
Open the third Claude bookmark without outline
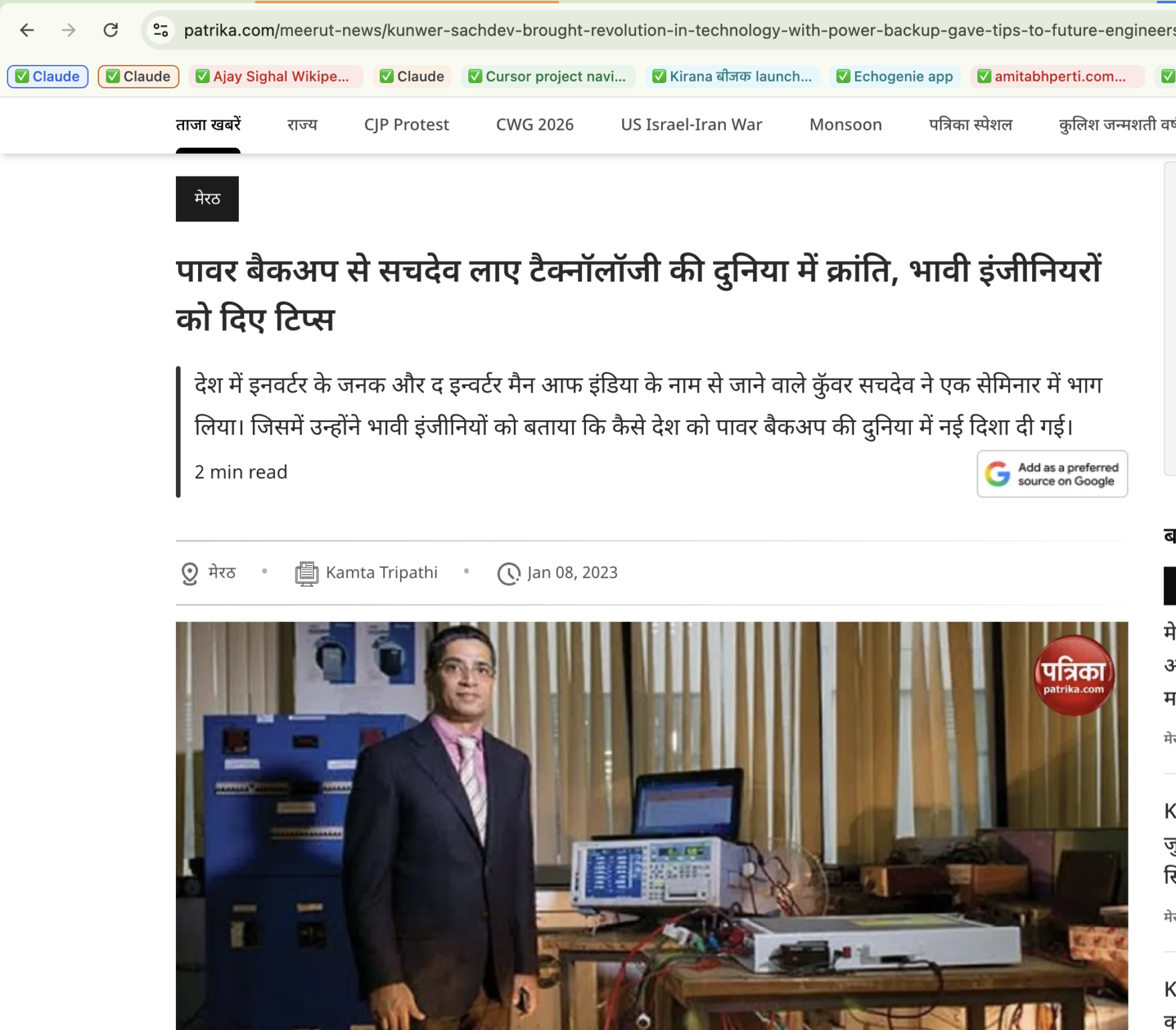click(x=412, y=76)
